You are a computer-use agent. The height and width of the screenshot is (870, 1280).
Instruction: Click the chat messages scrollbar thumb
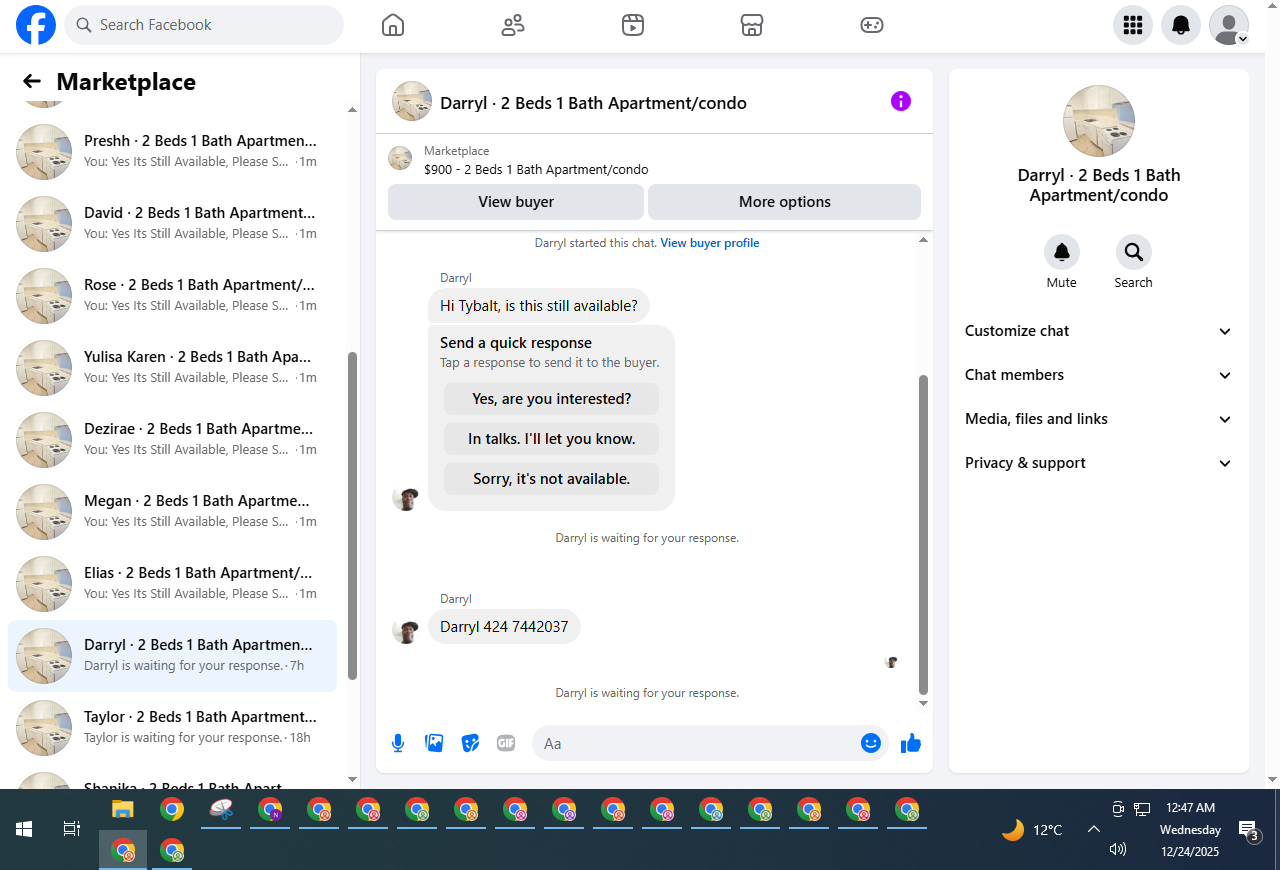tap(923, 535)
